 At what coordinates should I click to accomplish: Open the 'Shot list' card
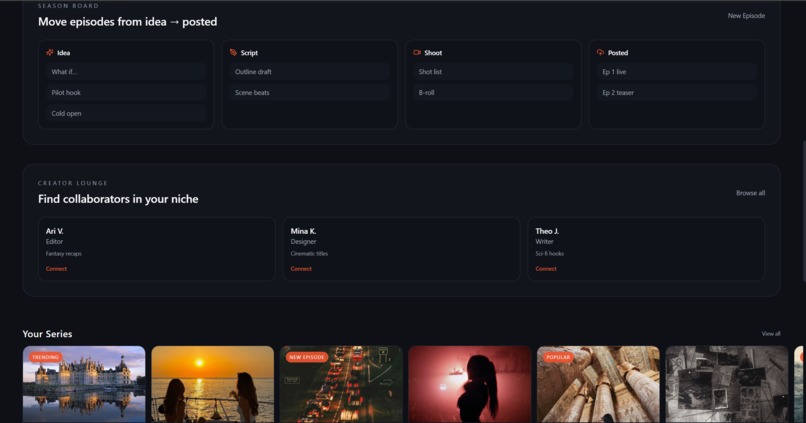tap(493, 72)
